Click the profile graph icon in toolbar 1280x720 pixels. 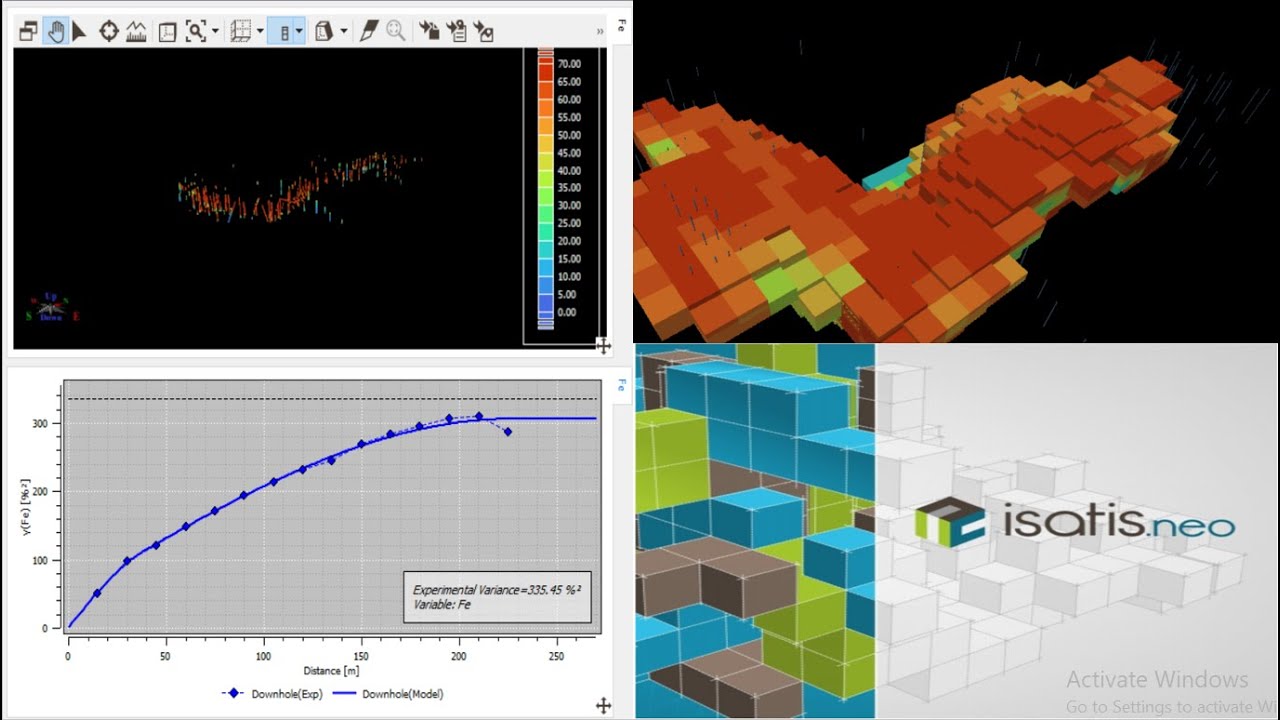[136, 31]
